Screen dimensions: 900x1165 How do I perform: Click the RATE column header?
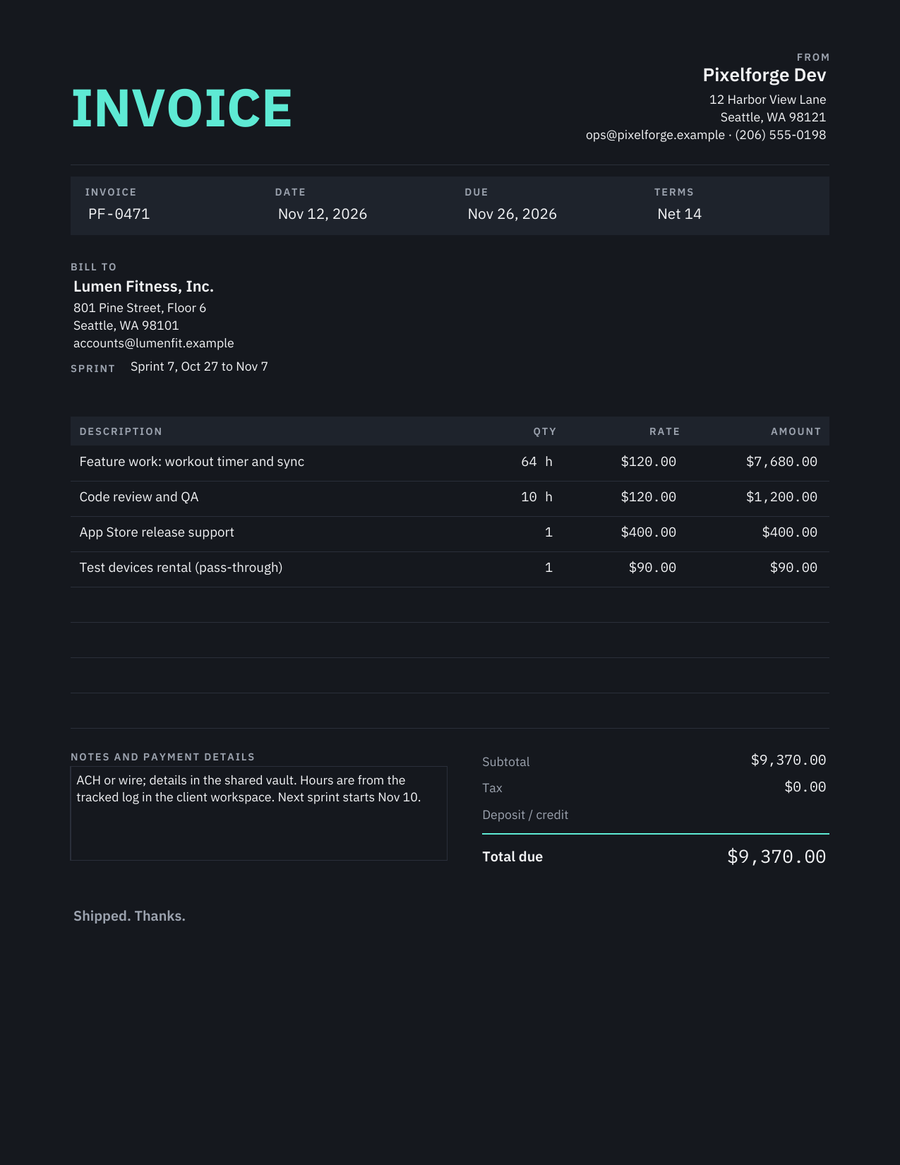[664, 432]
